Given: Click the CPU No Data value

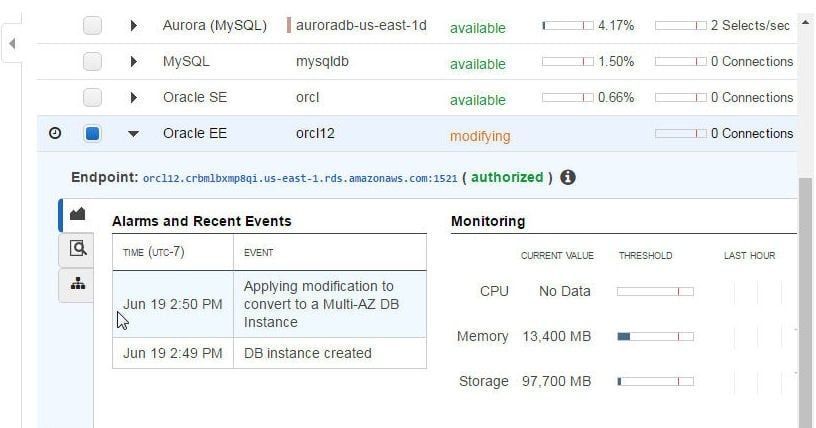Looking at the screenshot, I should 565,291.
